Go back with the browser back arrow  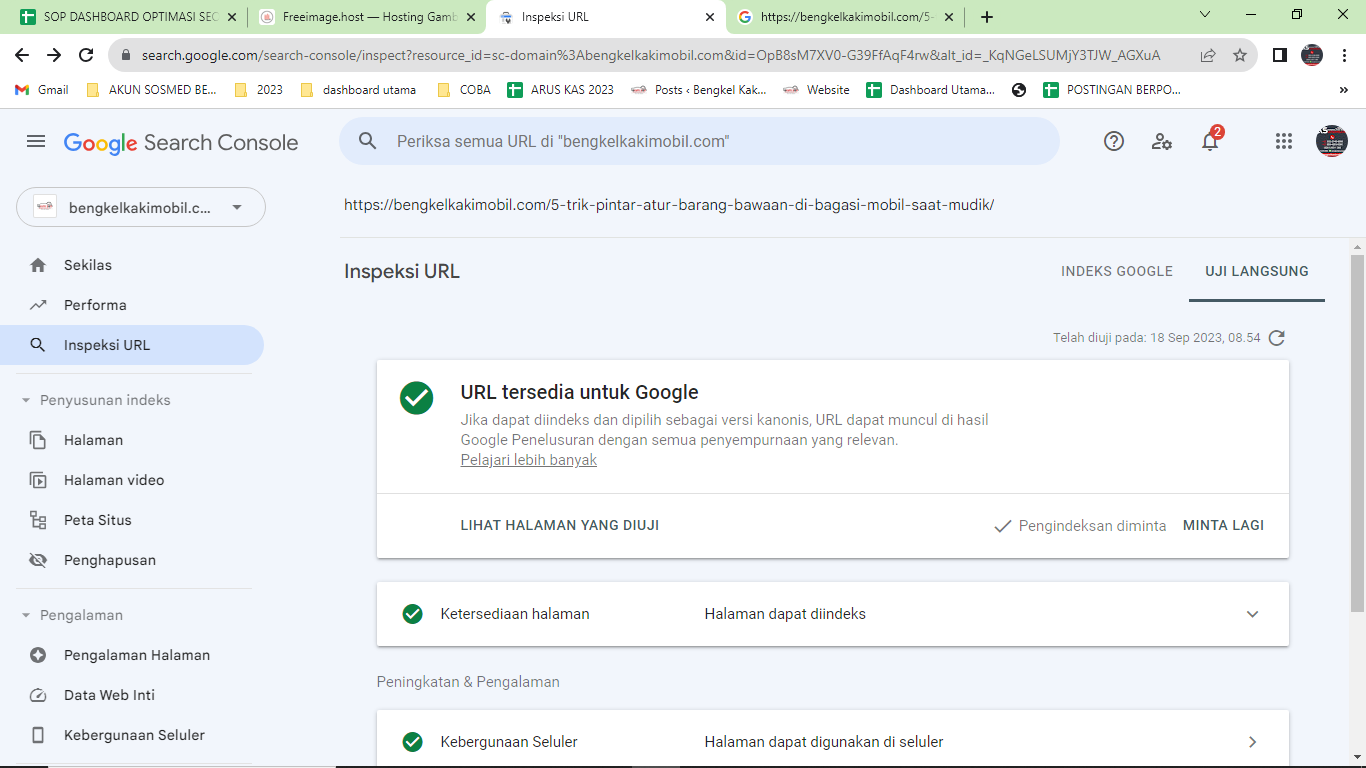tap(22, 55)
